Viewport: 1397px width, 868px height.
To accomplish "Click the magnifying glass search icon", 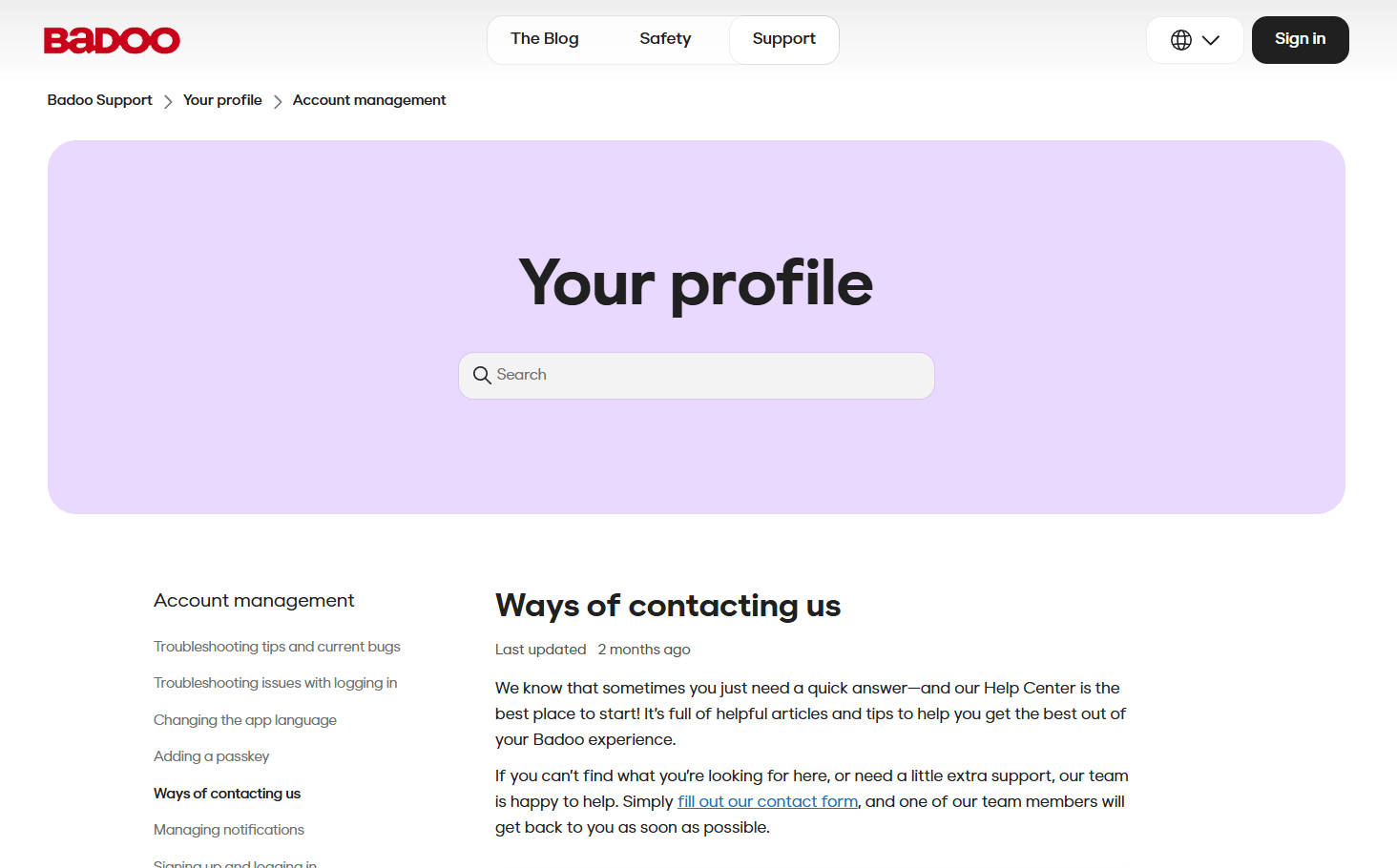I will pyautogui.click(x=482, y=376).
